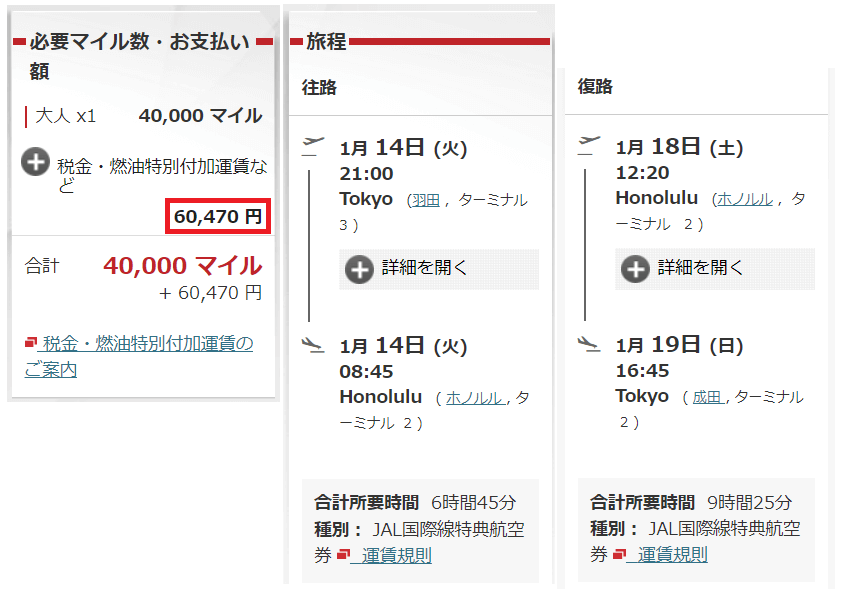Click the outbound landing airplane icon

pyautogui.click(x=313, y=344)
